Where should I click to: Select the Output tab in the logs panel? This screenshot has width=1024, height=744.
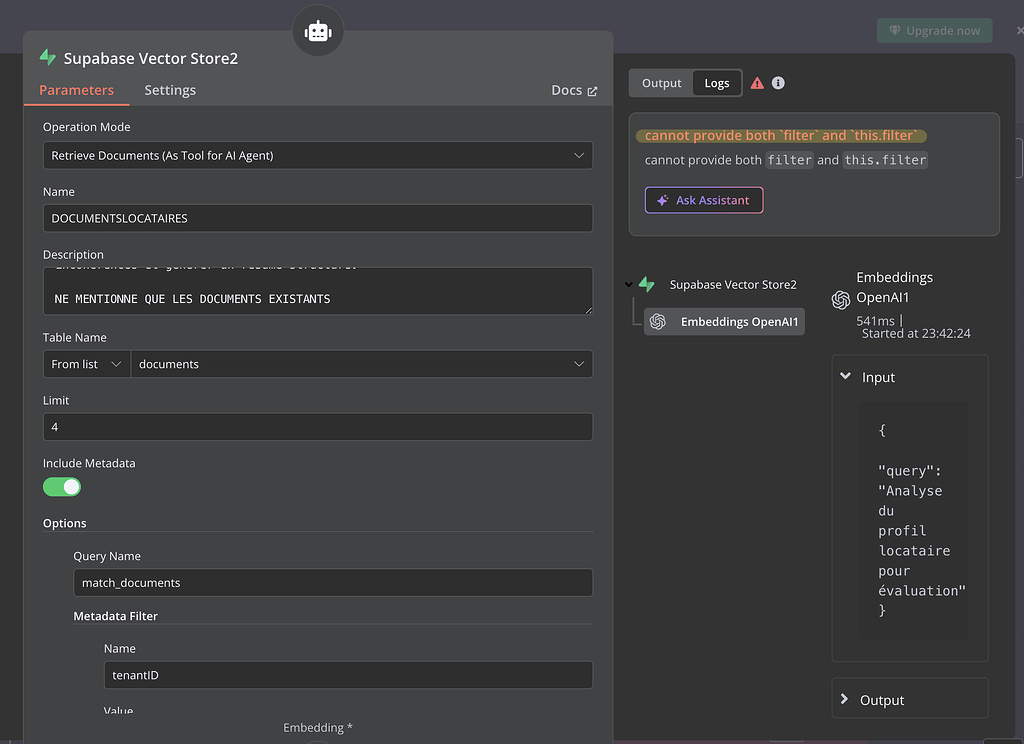pos(661,83)
